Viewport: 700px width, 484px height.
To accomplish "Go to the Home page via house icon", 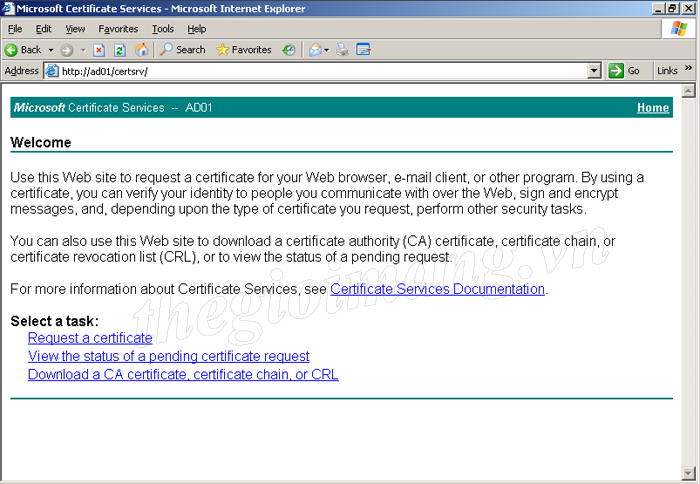I will (142, 50).
